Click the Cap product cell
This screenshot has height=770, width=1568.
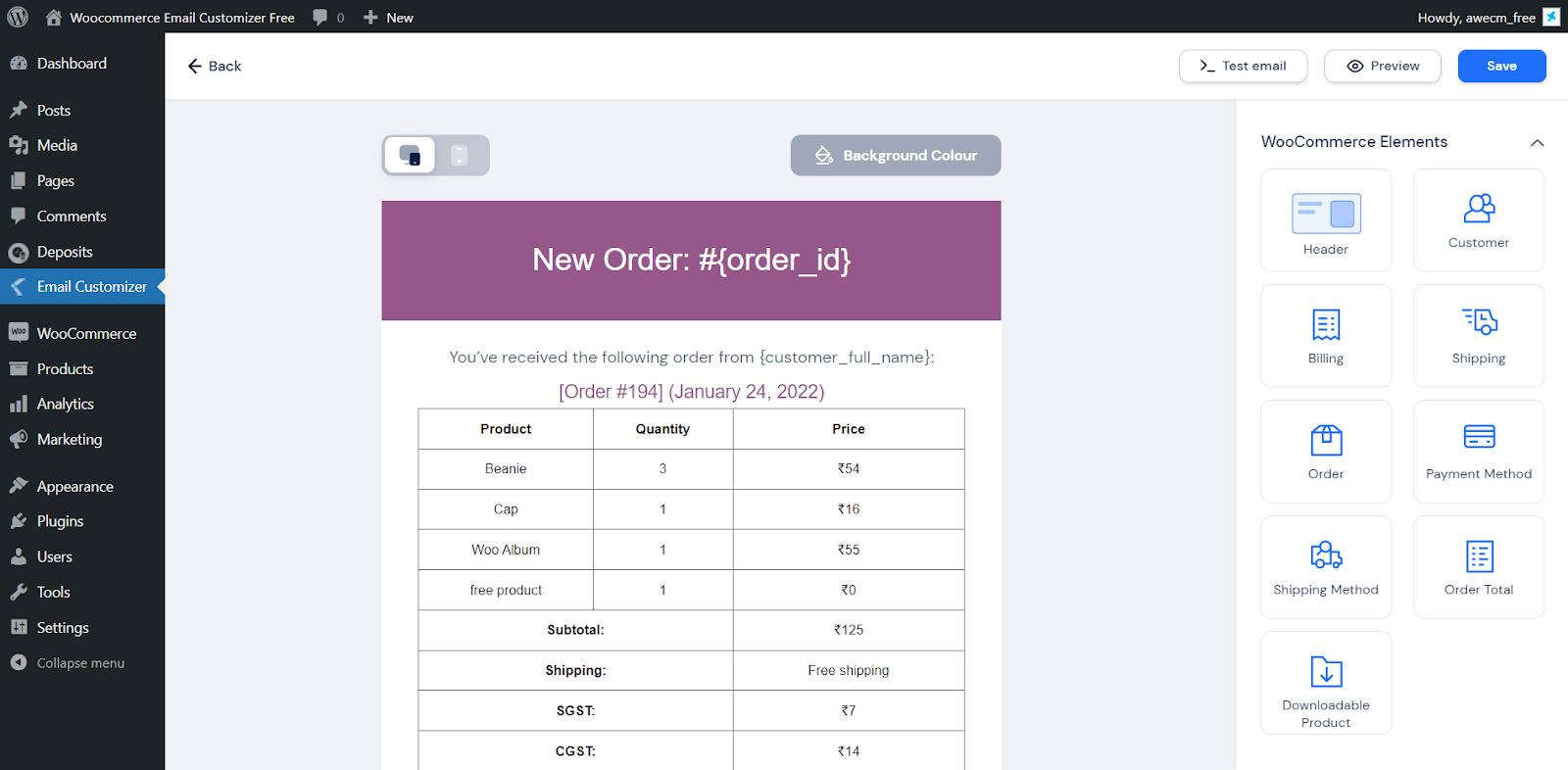pyautogui.click(x=506, y=509)
